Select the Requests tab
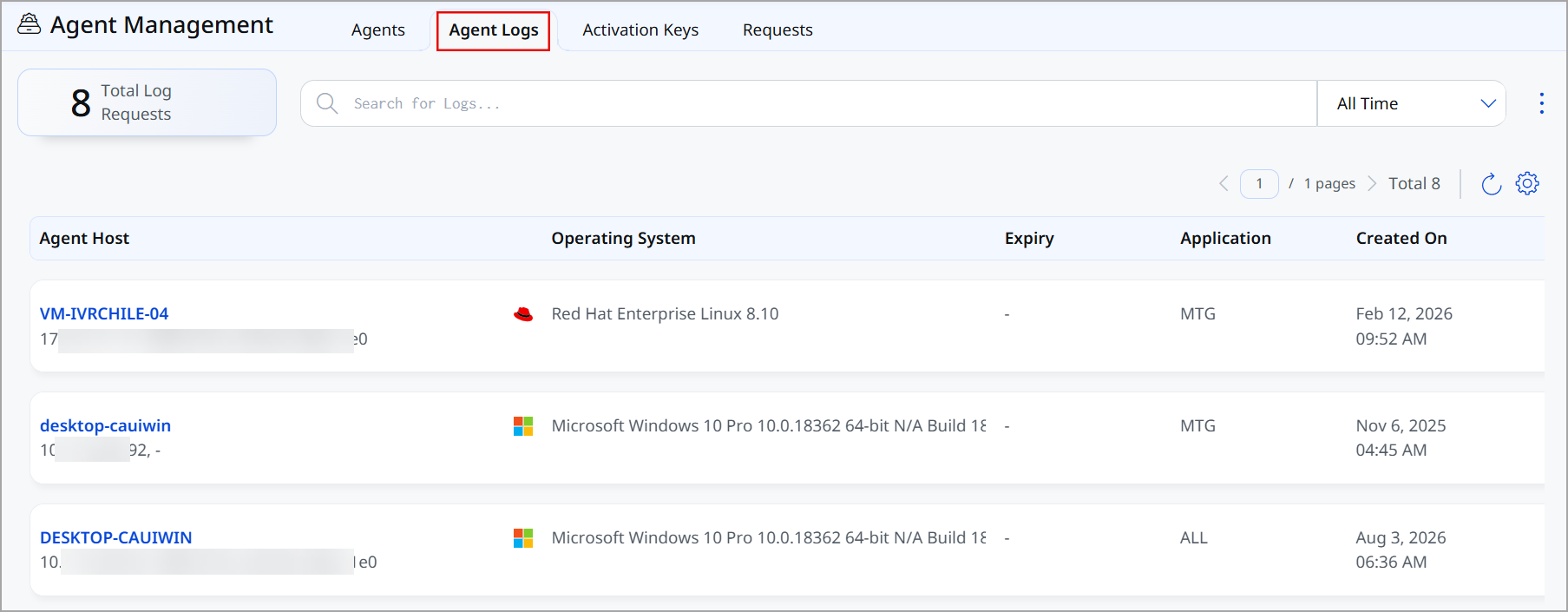1568x612 pixels. pyautogui.click(x=777, y=30)
